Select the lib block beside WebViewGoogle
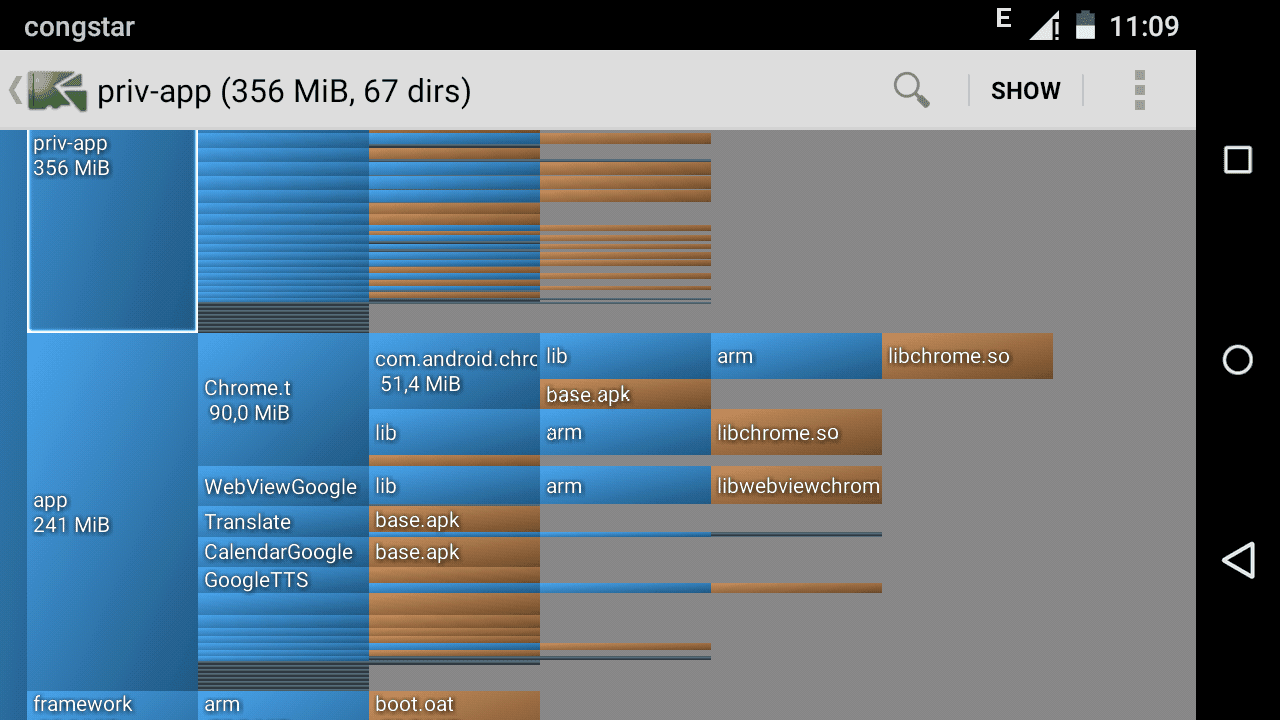 coord(454,485)
